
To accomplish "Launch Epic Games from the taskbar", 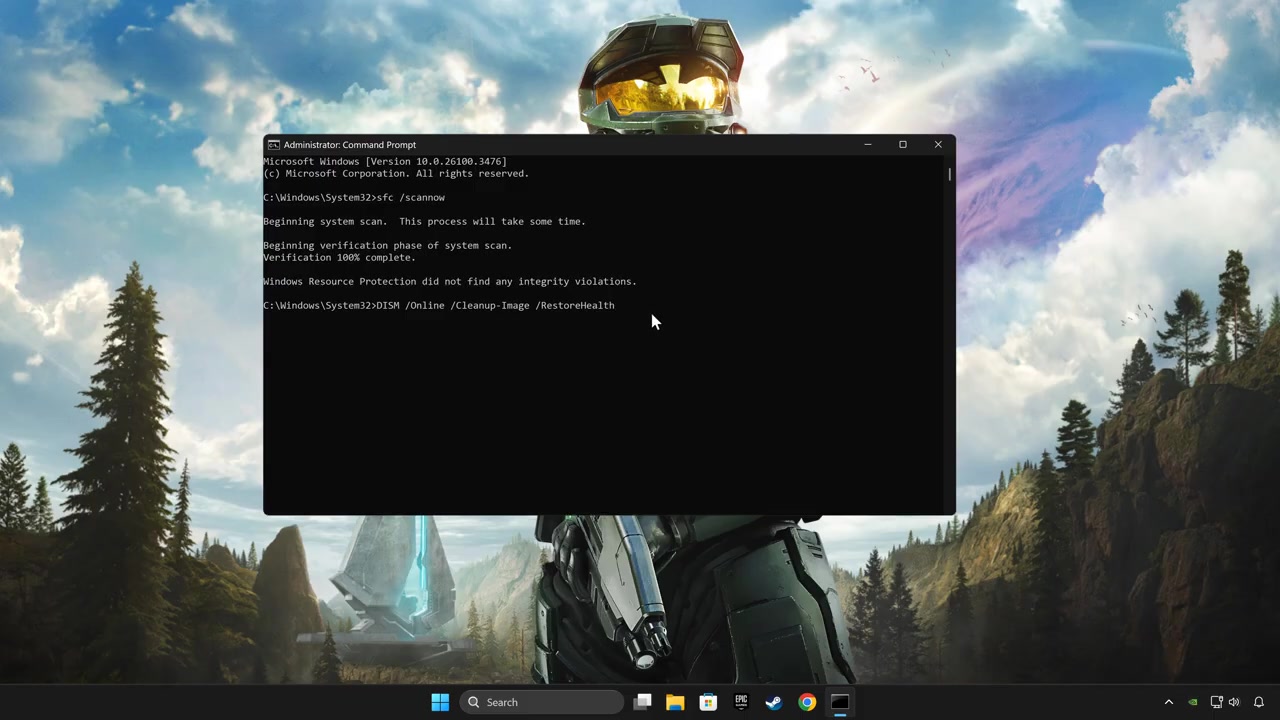I will point(741,702).
